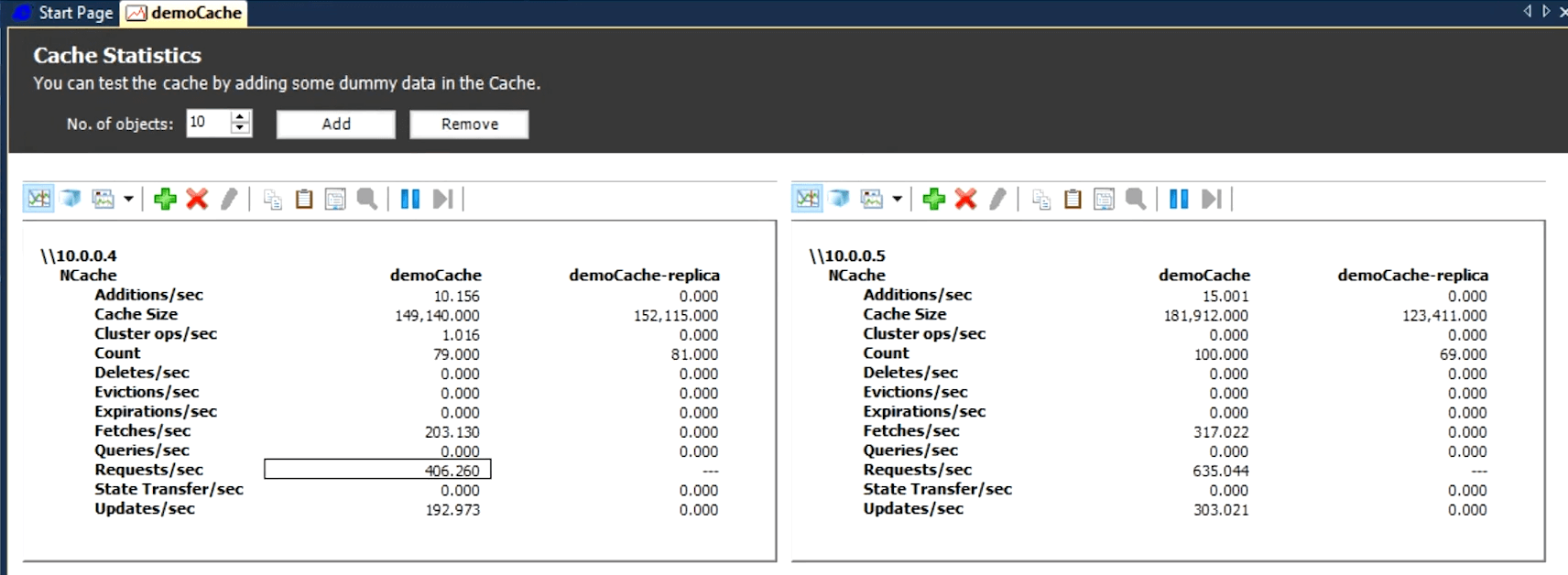Click Copy Properties icon above 10.0.0.5 panel
This screenshot has height=575, width=1568.
(1040, 199)
